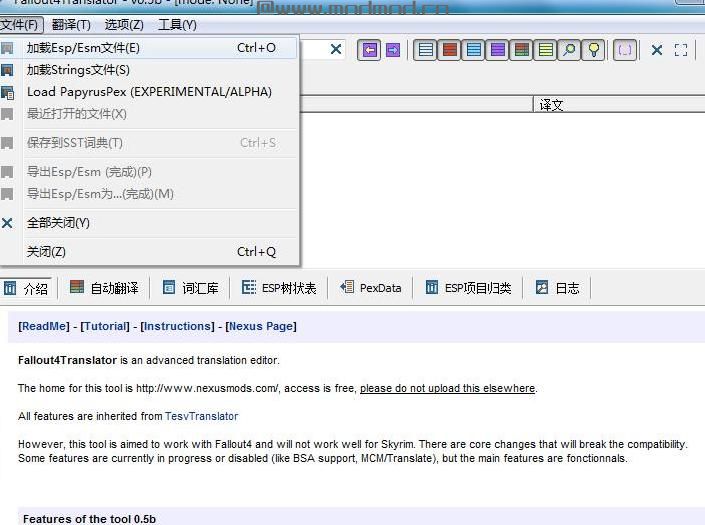Click the blue X icon beside 全部关闭
Screen dimensions: 705x525
point(7,222)
